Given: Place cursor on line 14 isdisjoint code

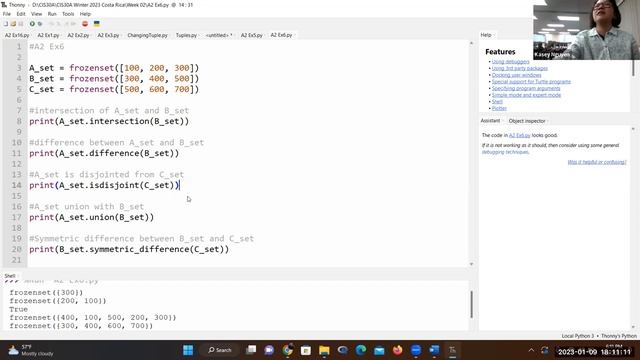Looking at the screenshot, I should pyautogui.click(x=104, y=185).
